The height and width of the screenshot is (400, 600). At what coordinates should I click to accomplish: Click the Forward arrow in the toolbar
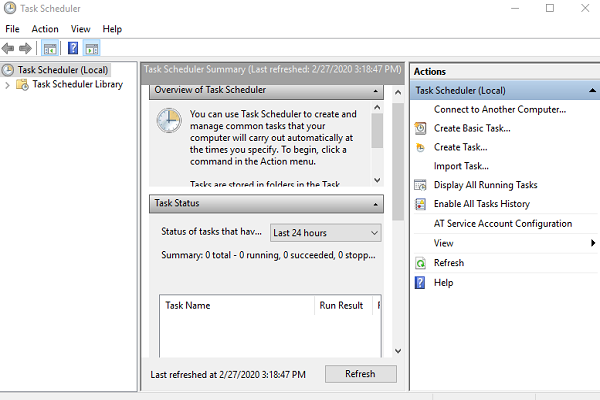(25, 48)
